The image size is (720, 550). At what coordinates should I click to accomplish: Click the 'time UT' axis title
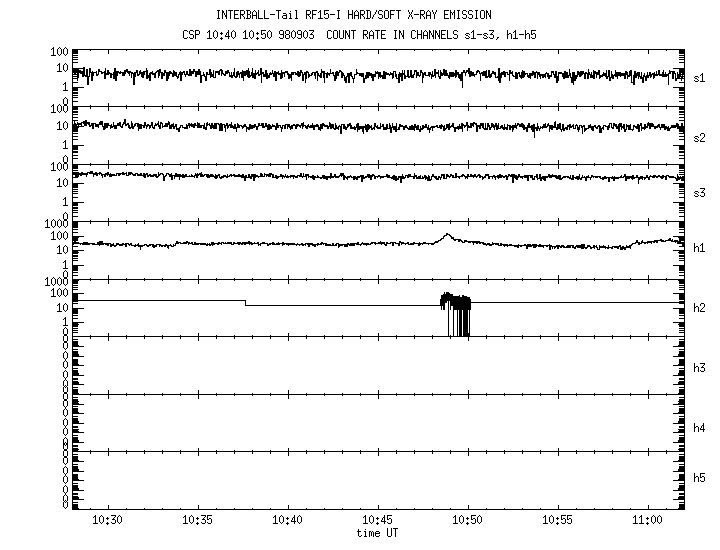(377, 532)
